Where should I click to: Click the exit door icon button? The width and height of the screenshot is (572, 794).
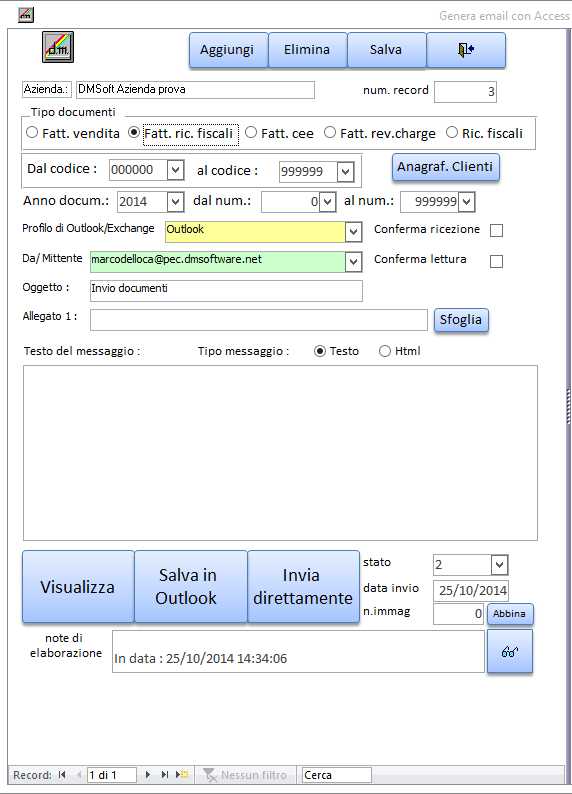tap(466, 50)
